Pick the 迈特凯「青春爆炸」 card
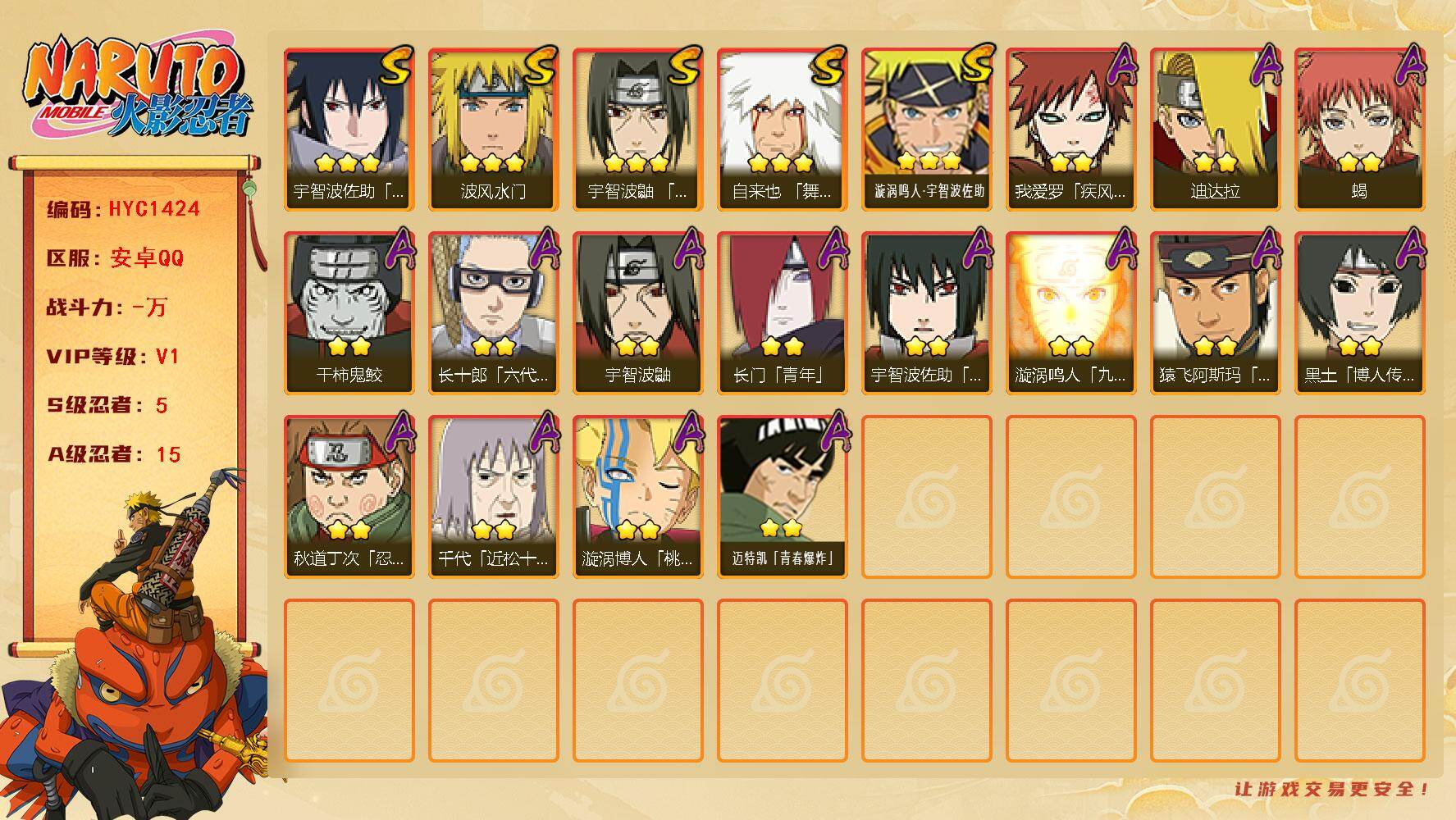This screenshot has width=1456, height=820. click(782, 497)
